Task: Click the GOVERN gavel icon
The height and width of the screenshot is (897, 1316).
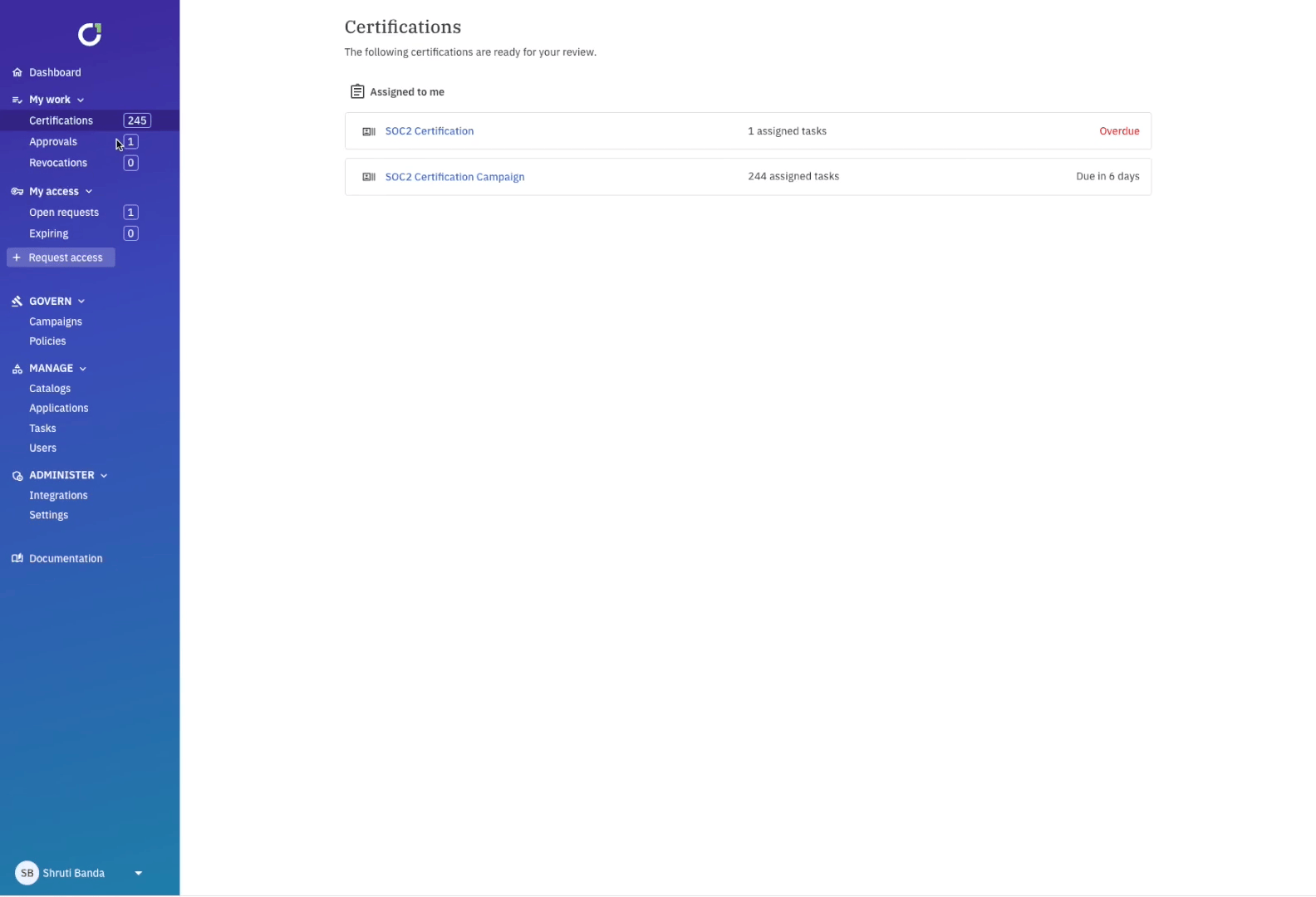Action: 17,301
